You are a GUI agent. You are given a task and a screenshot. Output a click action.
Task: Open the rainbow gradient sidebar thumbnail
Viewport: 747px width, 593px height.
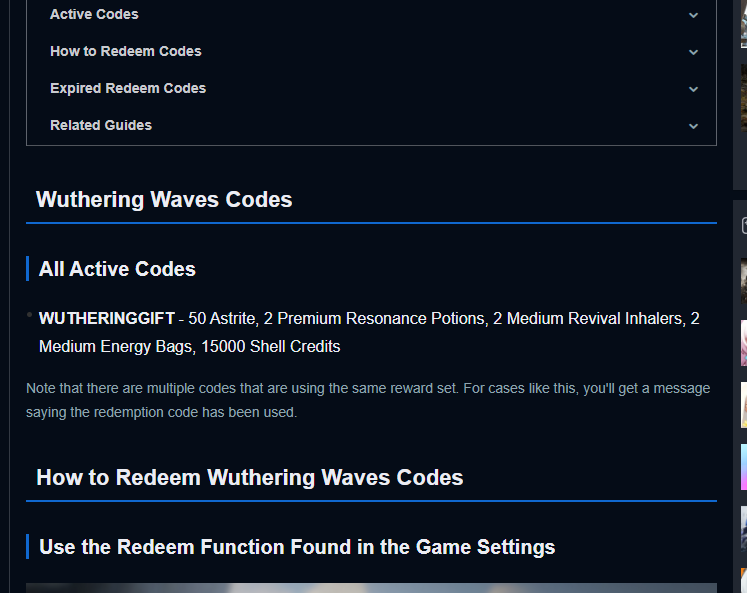(x=743, y=466)
